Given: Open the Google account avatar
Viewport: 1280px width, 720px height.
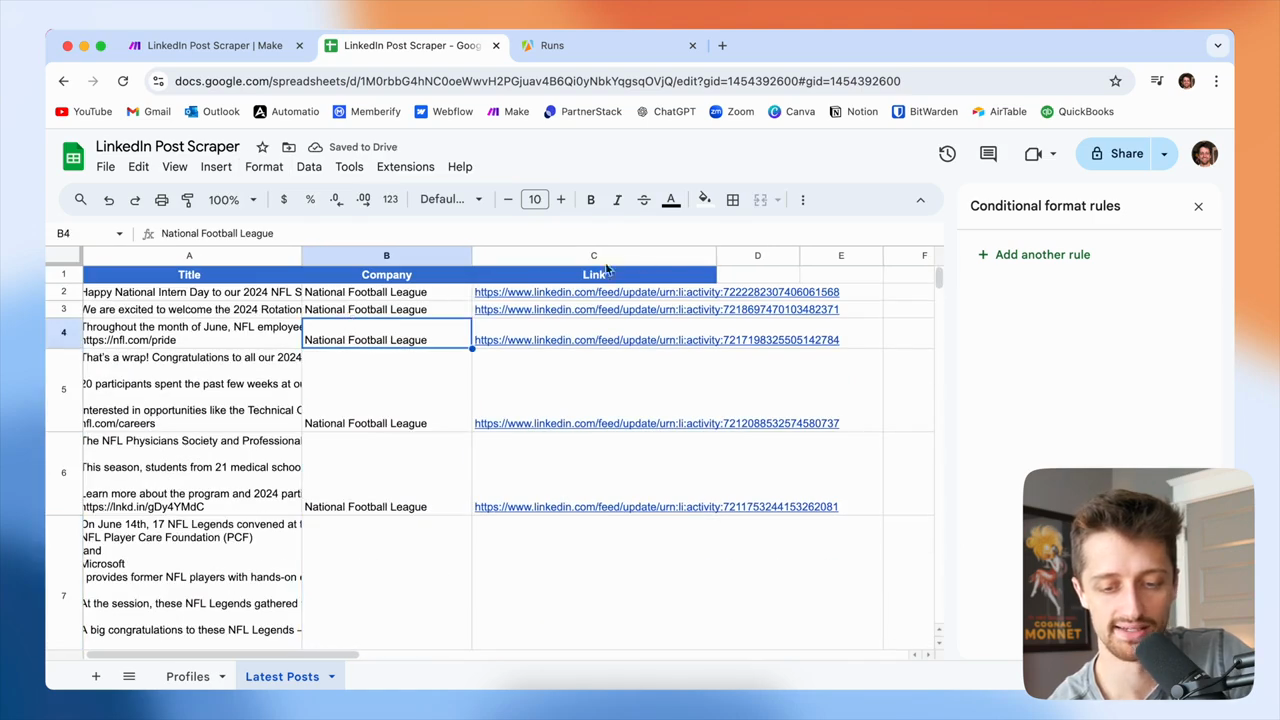Looking at the screenshot, I should click(1204, 154).
